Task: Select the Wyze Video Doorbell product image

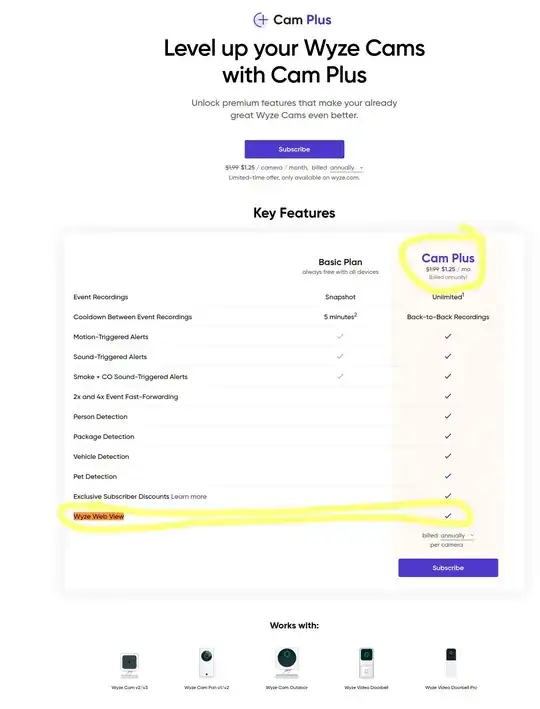Action: [366, 662]
